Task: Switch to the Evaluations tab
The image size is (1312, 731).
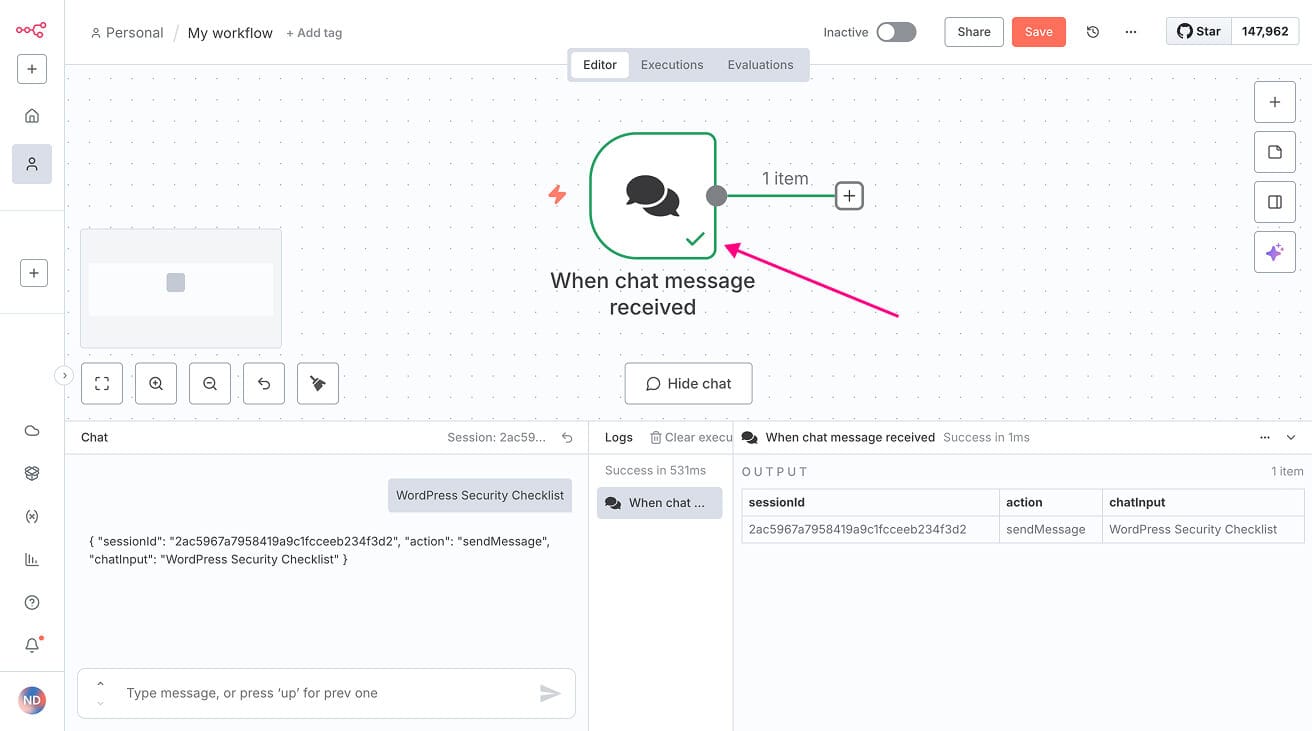Action: tap(760, 64)
